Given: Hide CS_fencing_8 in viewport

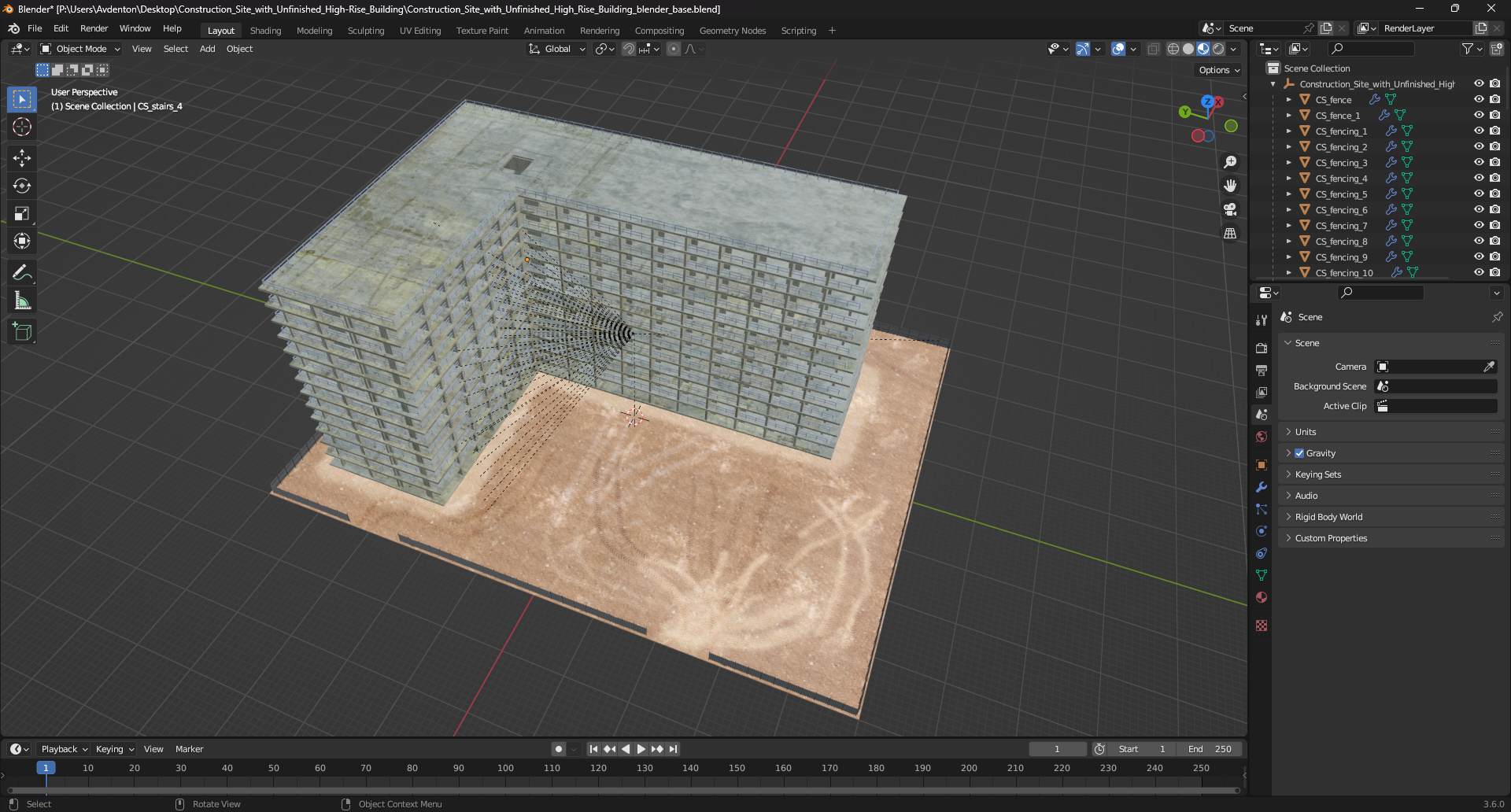Looking at the screenshot, I should click(1479, 241).
